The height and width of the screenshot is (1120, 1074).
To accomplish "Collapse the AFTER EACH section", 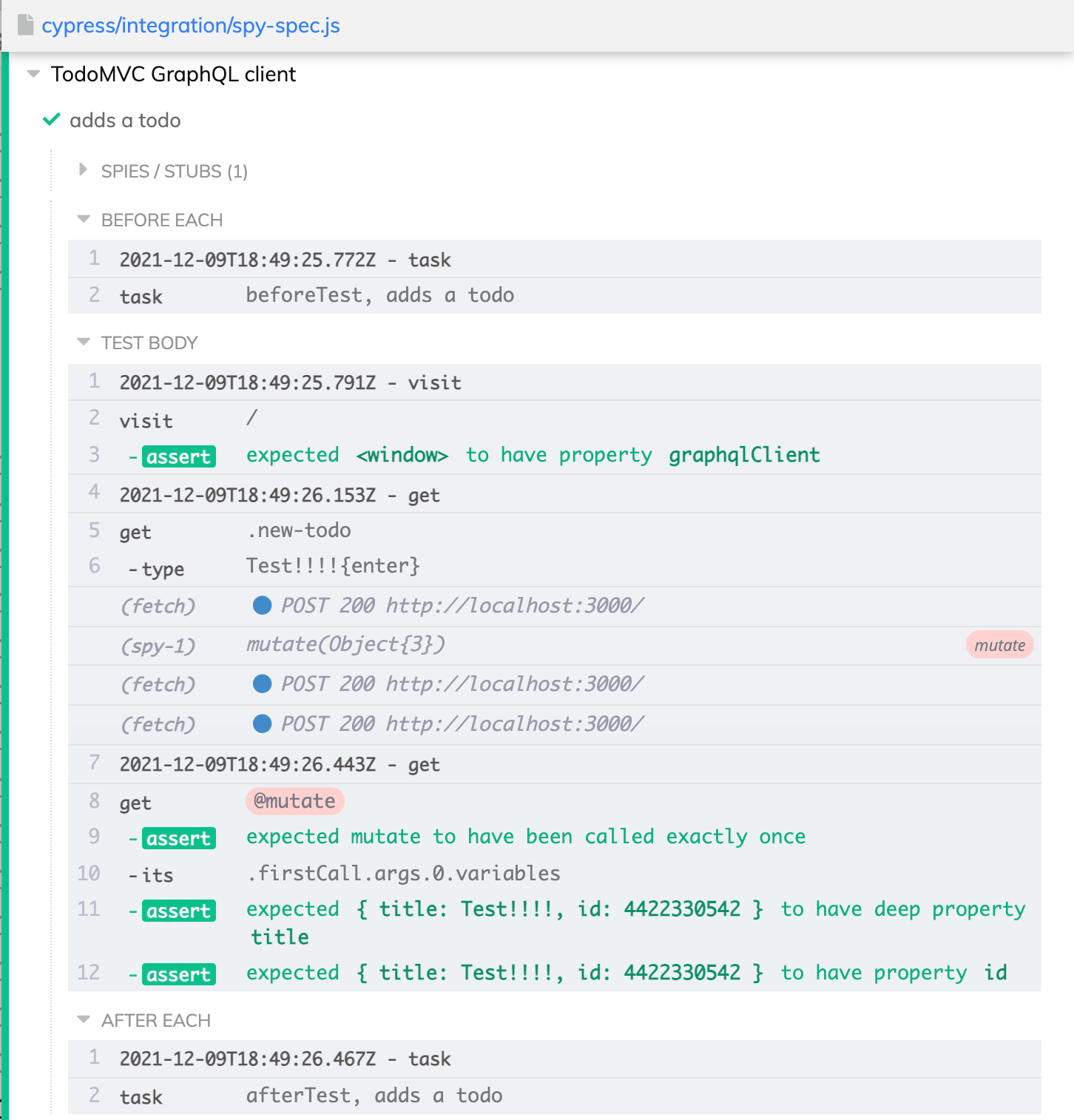I will tap(82, 1019).
